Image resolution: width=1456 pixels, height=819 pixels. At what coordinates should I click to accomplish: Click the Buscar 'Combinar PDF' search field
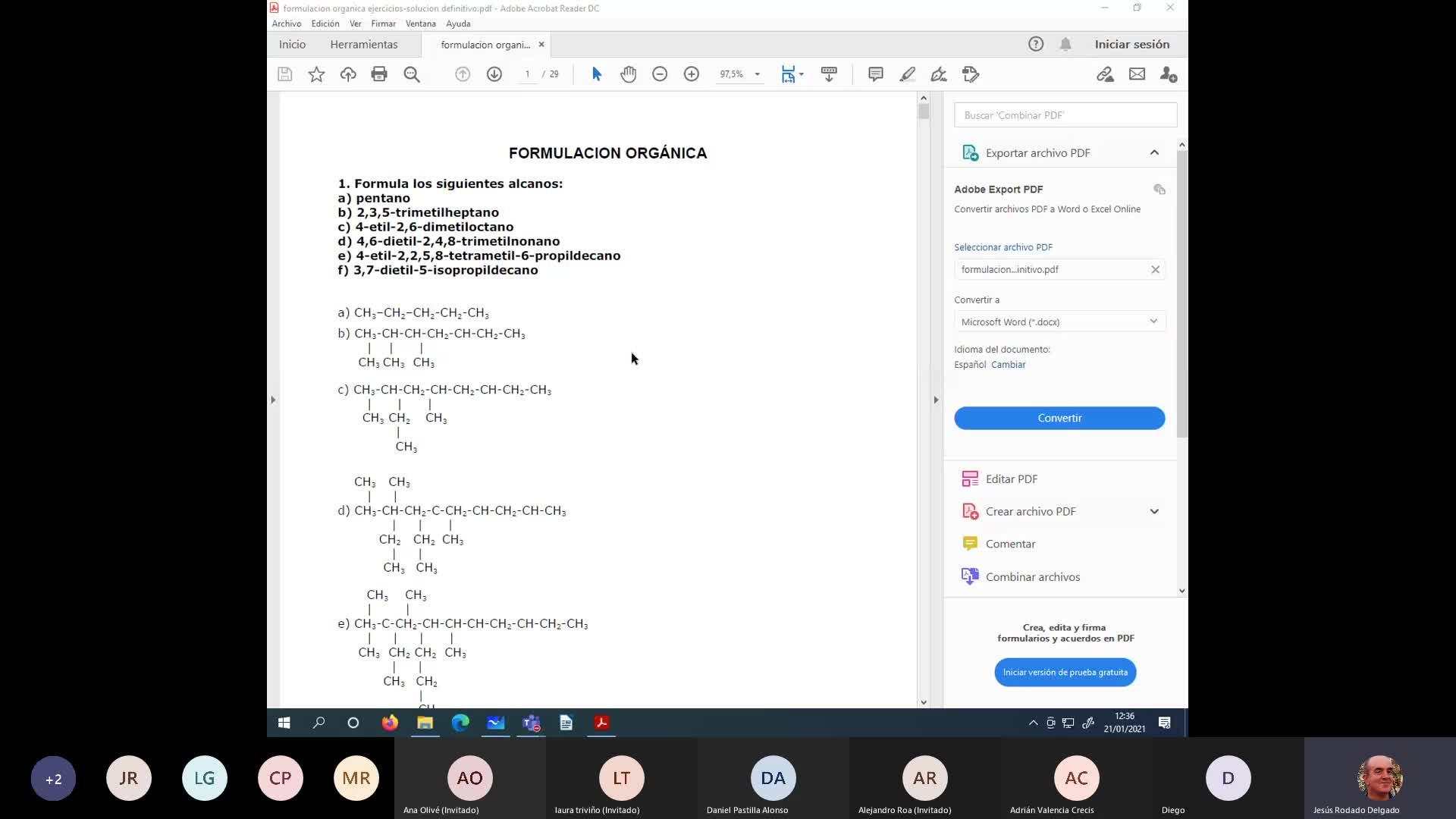point(1065,115)
